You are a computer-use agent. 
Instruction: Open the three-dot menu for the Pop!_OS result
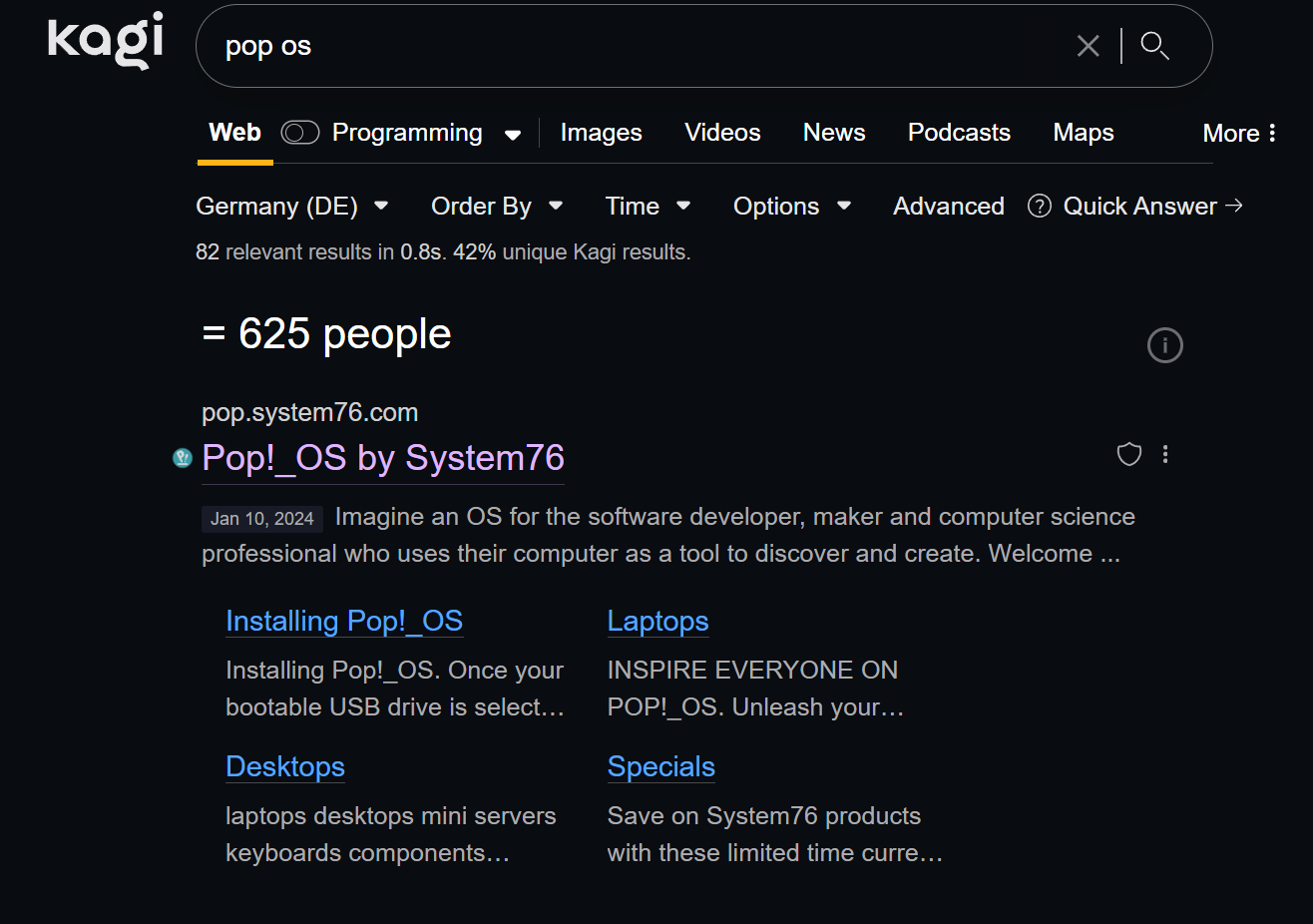pos(1165,454)
